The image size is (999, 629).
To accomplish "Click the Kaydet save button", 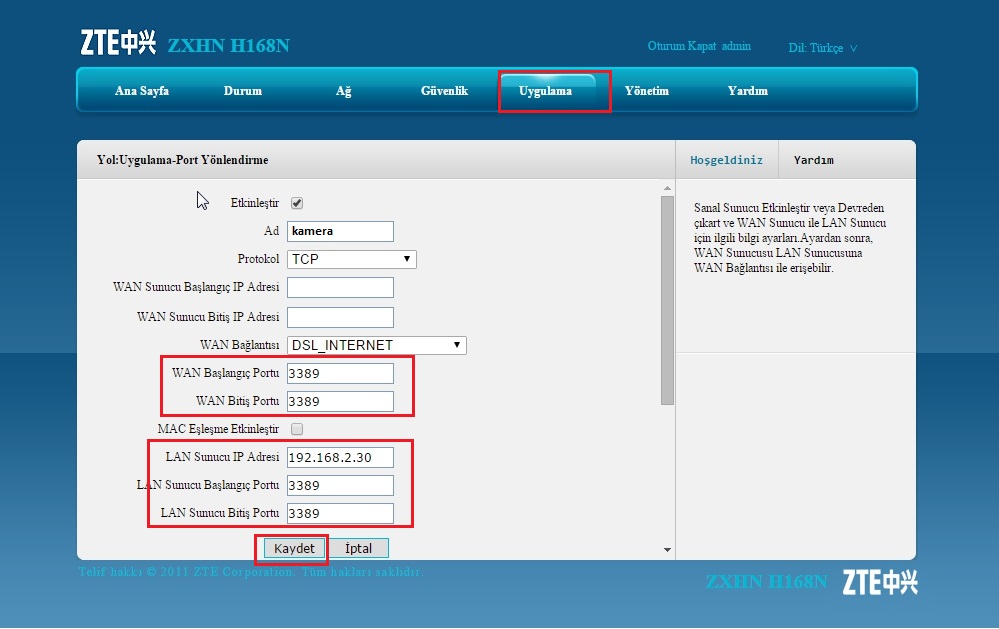I will click(x=294, y=549).
